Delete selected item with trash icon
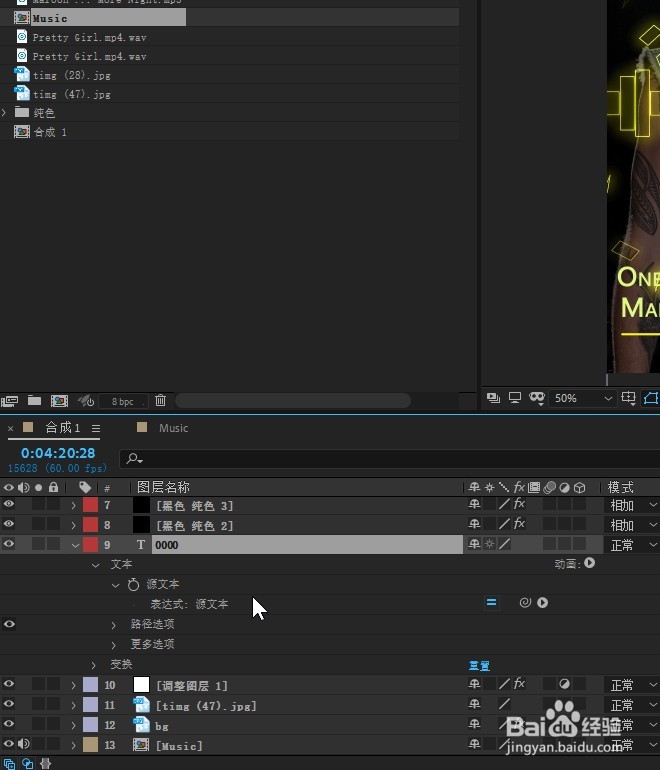Screen dimensions: 660x770 161,400
